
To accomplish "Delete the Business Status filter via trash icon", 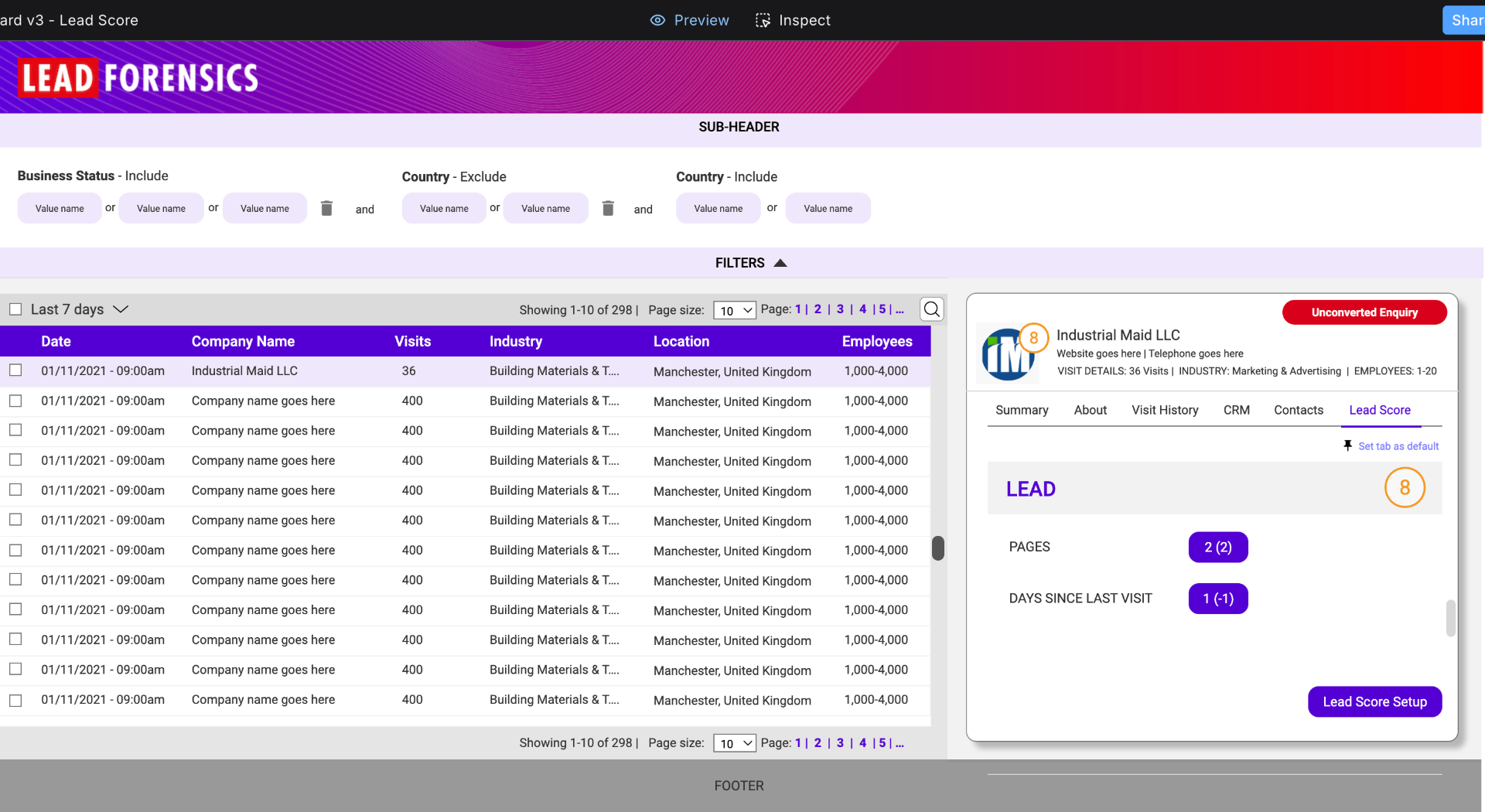I will click(x=326, y=208).
